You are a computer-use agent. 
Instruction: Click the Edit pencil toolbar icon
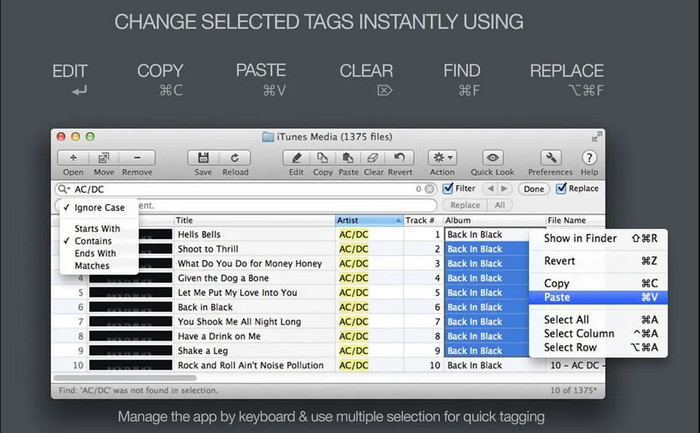(x=296, y=158)
